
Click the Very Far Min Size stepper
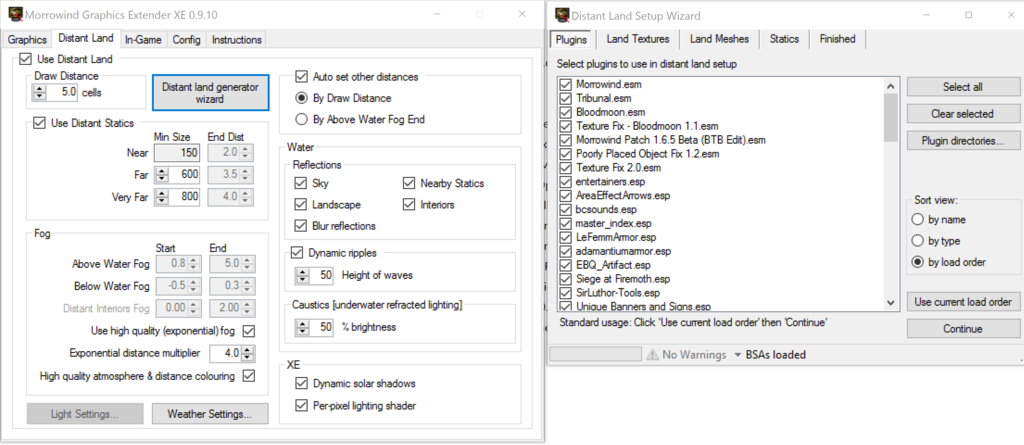161,197
